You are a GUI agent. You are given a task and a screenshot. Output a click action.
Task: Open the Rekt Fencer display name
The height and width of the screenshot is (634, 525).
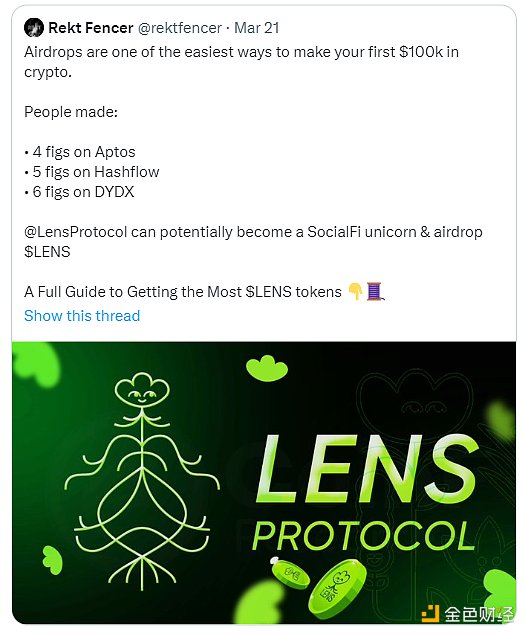click(x=91, y=28)
